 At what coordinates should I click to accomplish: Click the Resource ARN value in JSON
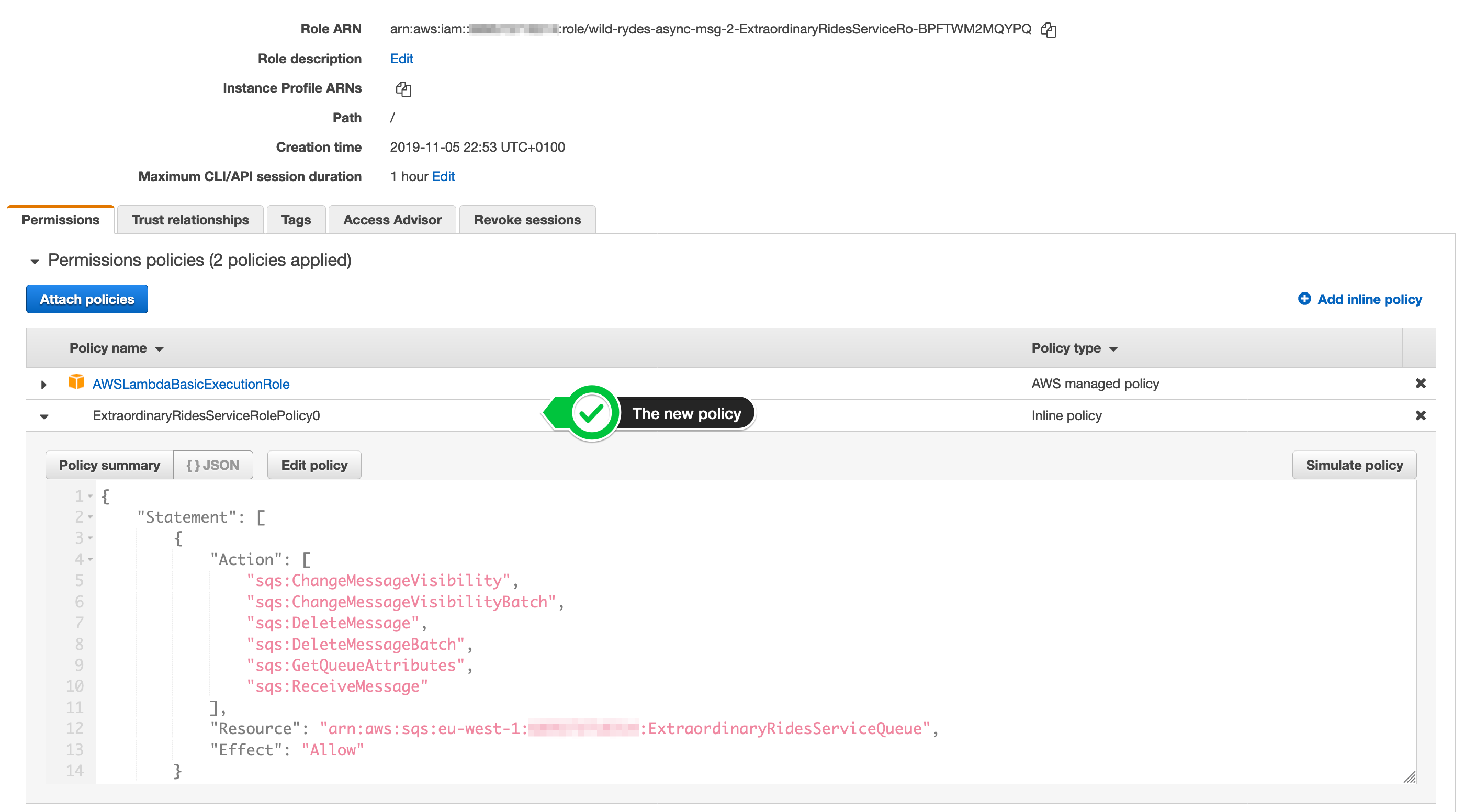pyautogui.click(x=625, y=729)
